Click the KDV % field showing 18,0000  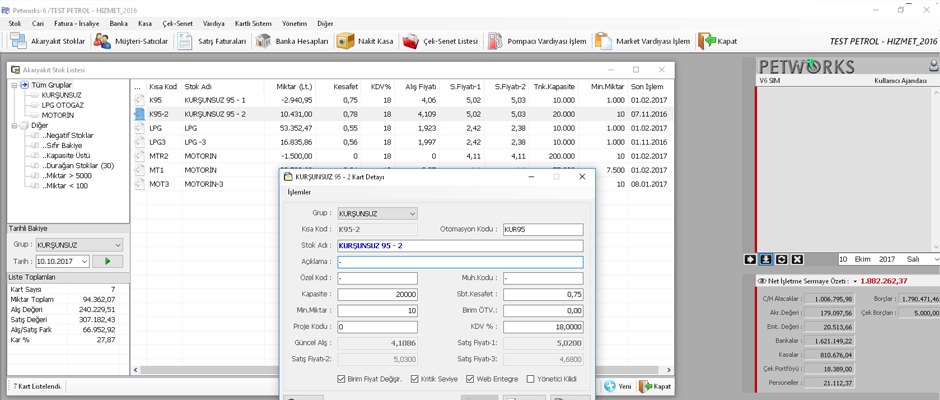tap(543, 327)
